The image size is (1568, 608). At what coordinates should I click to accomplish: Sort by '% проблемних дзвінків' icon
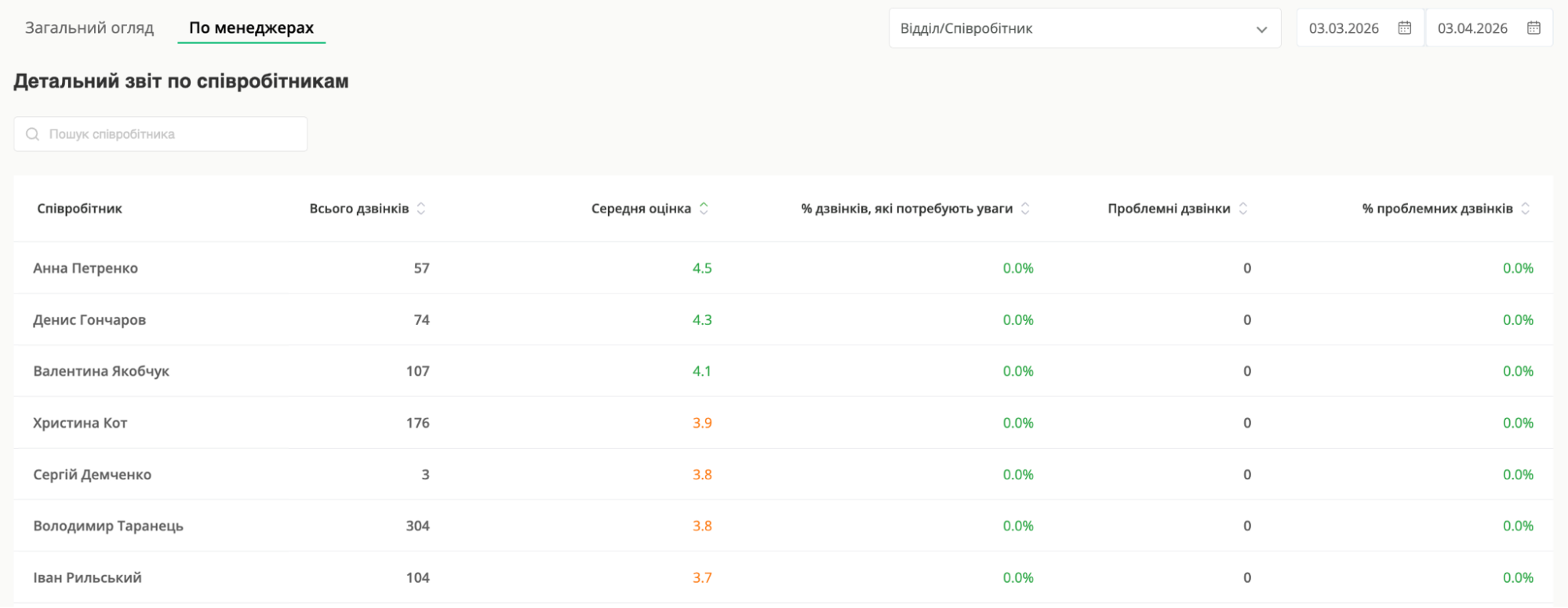(1526, 209)
